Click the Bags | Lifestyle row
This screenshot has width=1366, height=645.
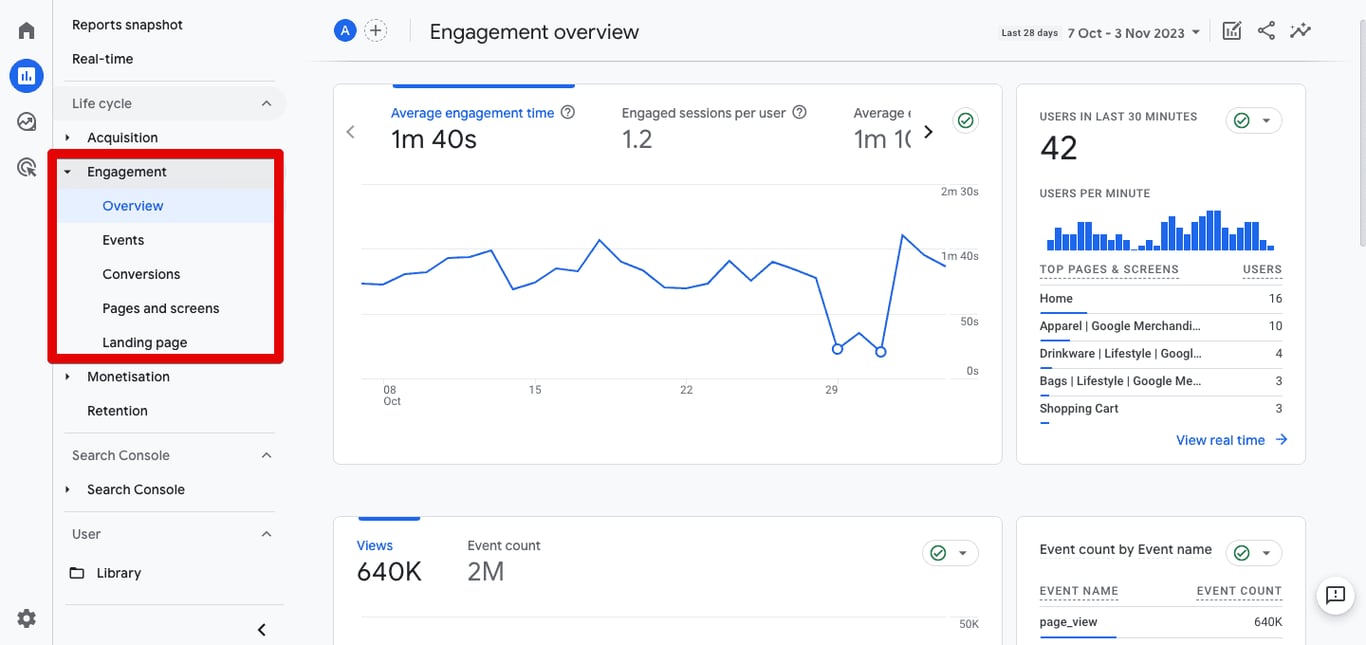point(1161,381)
